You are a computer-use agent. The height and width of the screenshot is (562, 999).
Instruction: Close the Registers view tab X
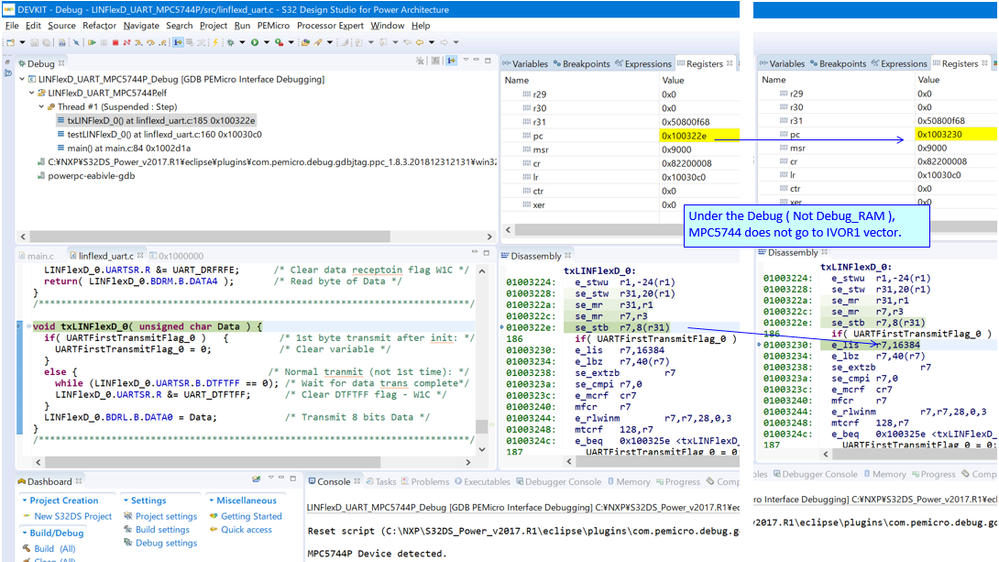pyautogui.click(x=729, y=63)
